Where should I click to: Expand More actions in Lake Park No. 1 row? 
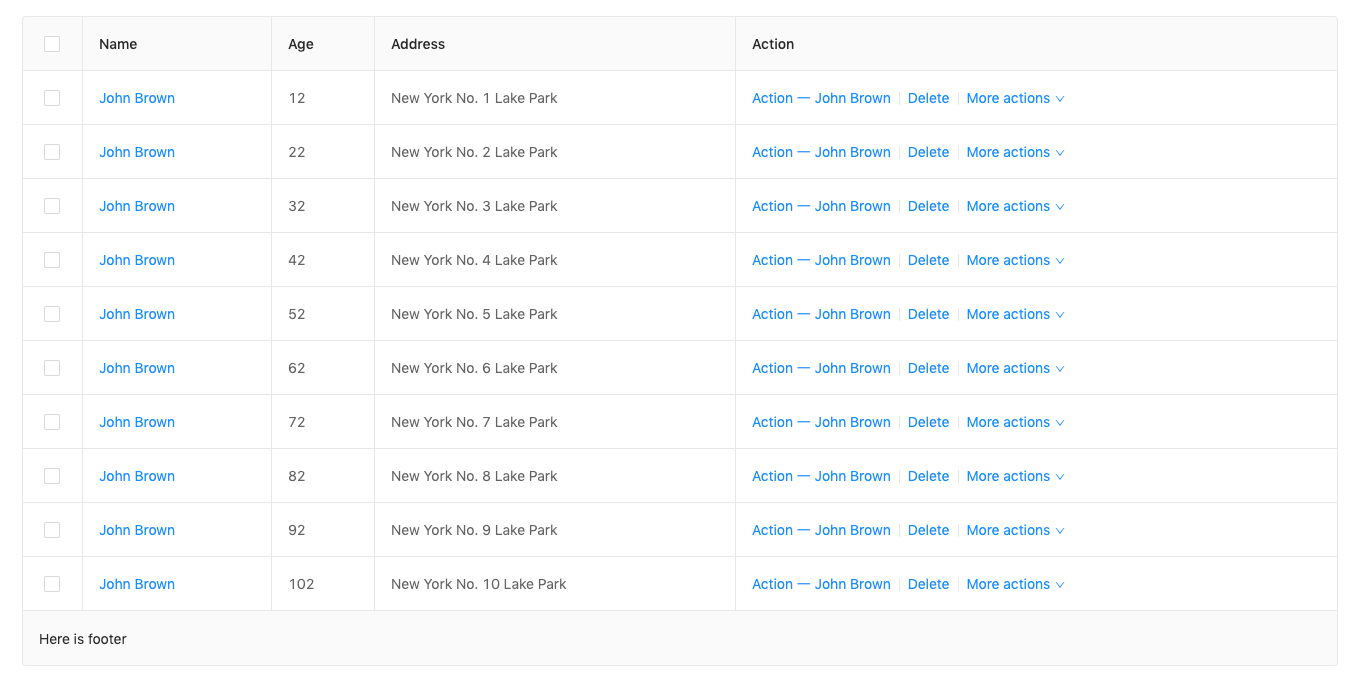coord(1014,98)
